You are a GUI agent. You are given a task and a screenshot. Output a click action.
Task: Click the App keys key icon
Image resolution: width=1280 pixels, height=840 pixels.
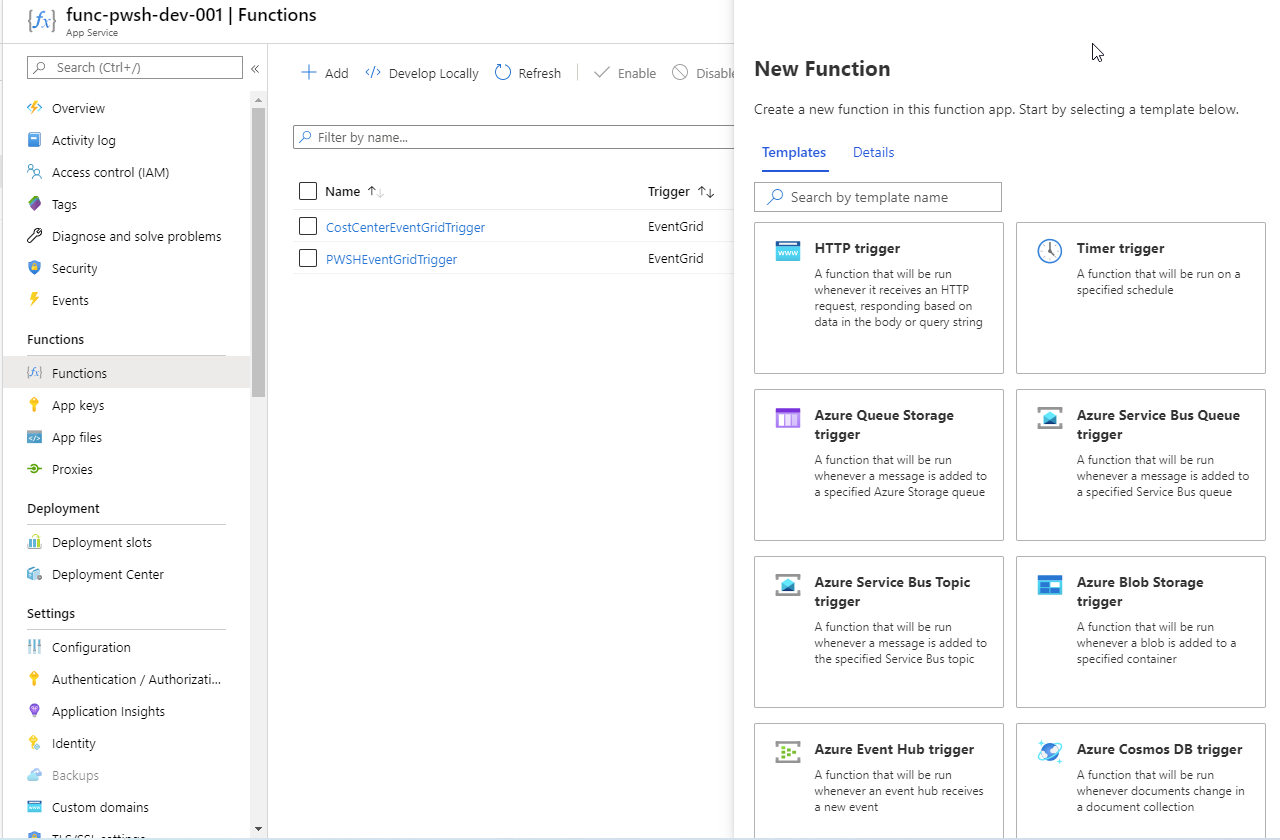tap(35, 405)
